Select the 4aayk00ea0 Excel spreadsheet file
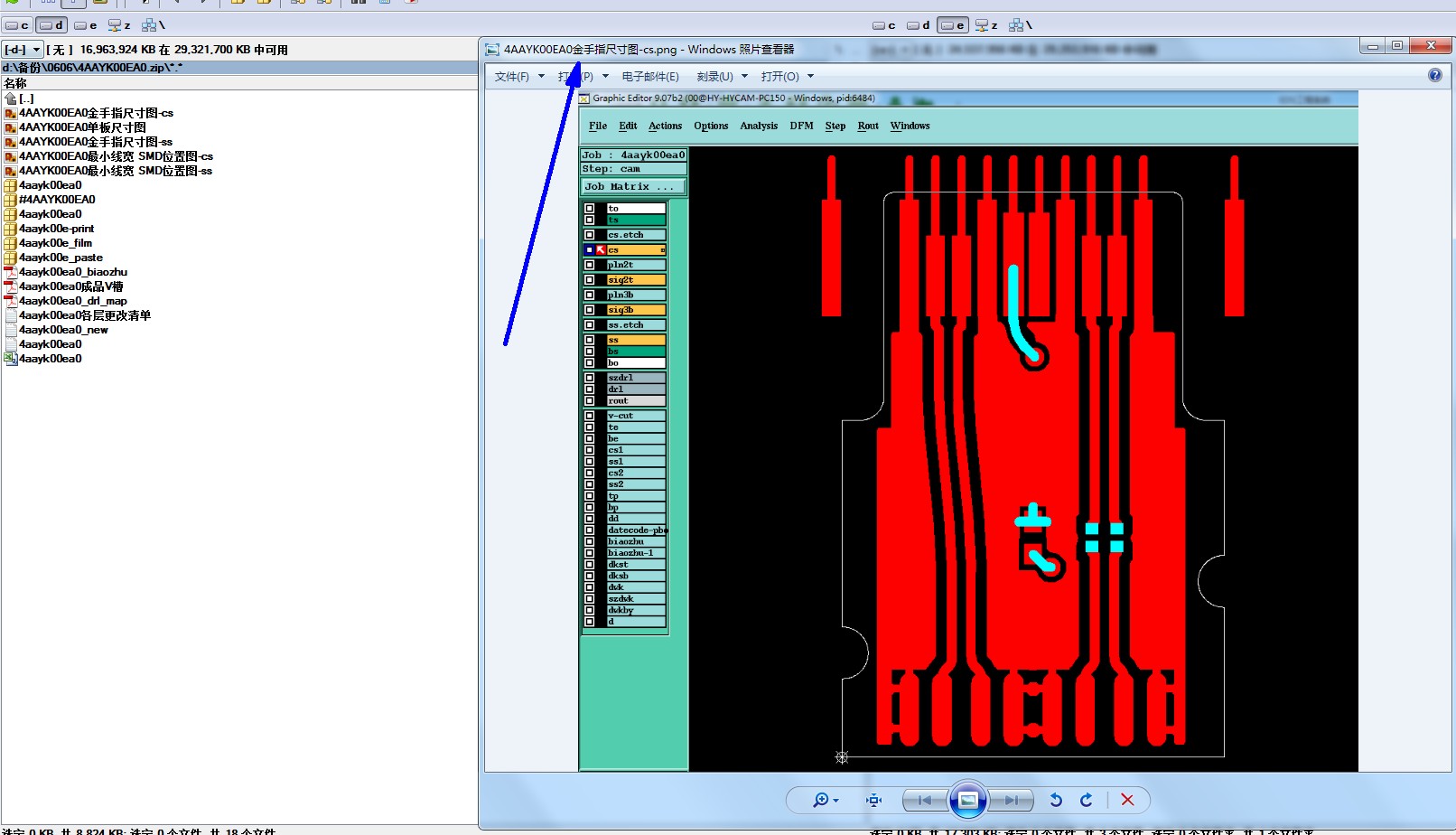Image resolution: width=1456 pixels, height=835 pixels. pos(51,359)
